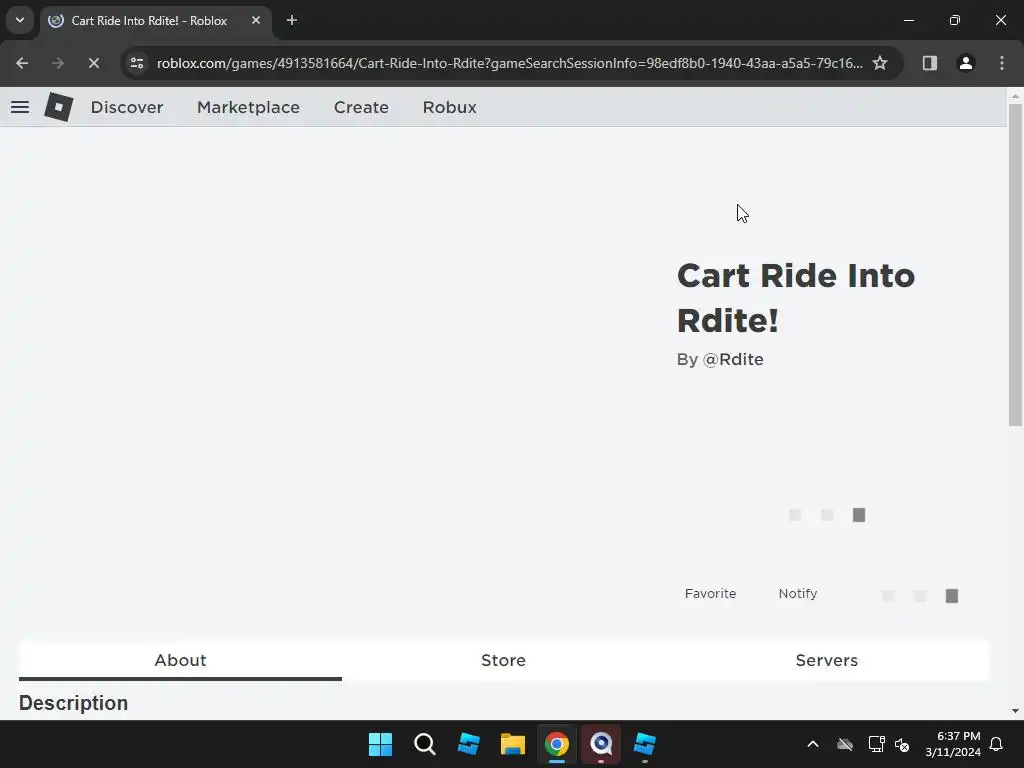This screenshot has height=768, width=1024.
Task: Open File Explorer from the taskbar
Action: pyautogui.click(x=513, y=744)
